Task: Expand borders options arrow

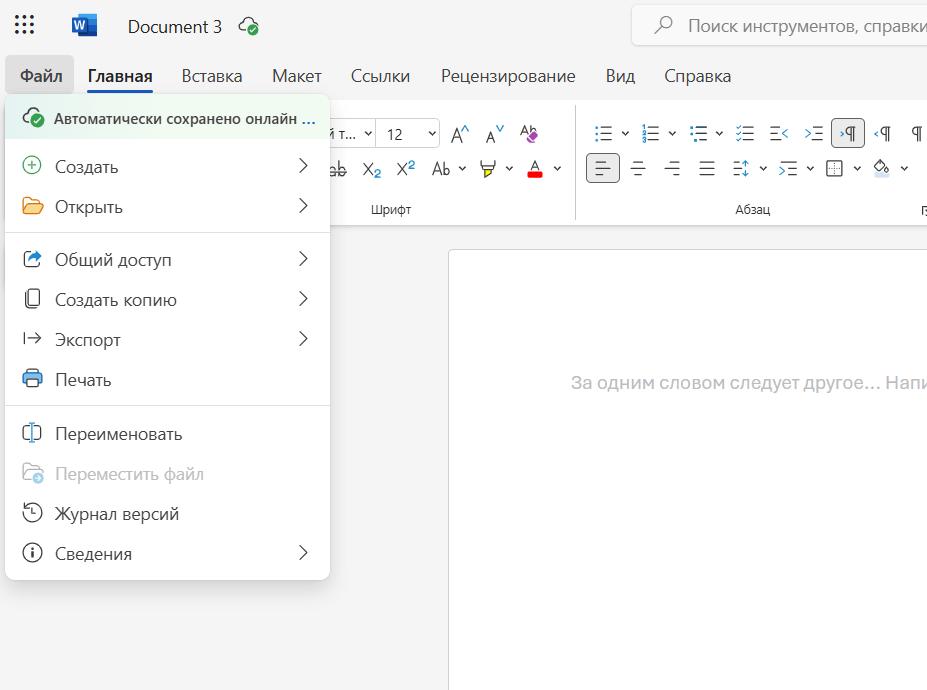Action: [857, 169]
